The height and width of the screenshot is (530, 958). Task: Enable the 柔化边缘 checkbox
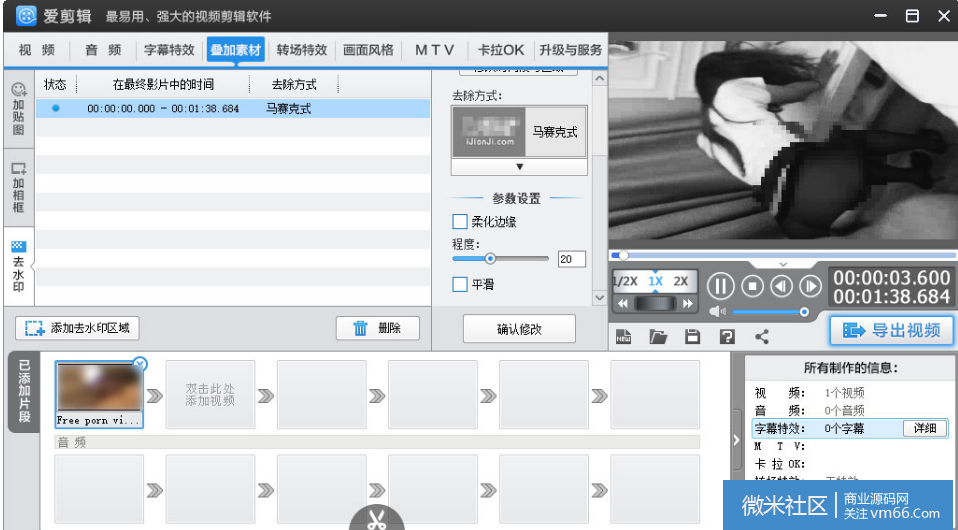[x=460, y=222]
